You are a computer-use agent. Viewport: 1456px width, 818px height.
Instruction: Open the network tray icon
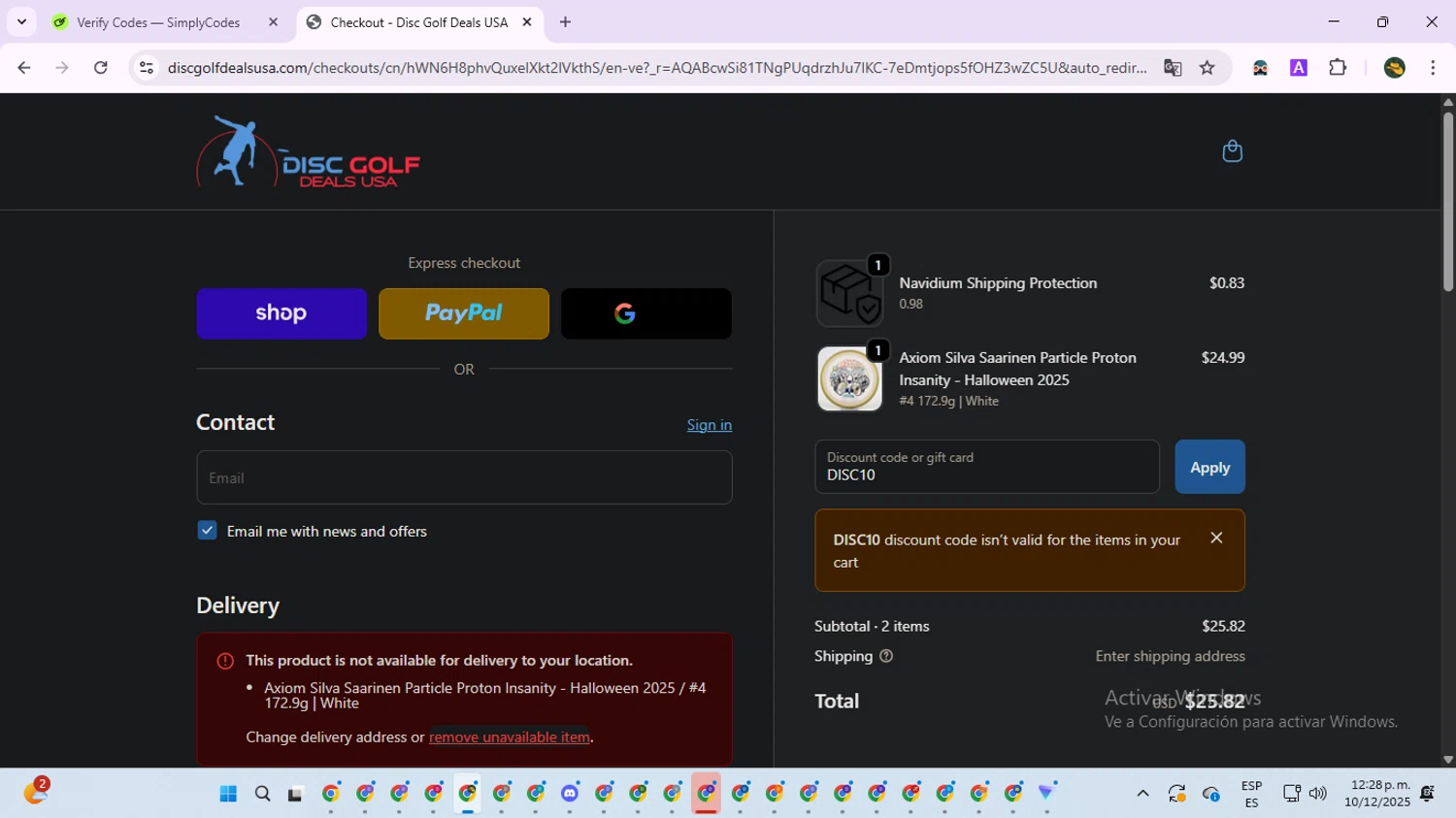pyautogui.click(x=1291, y=794)
